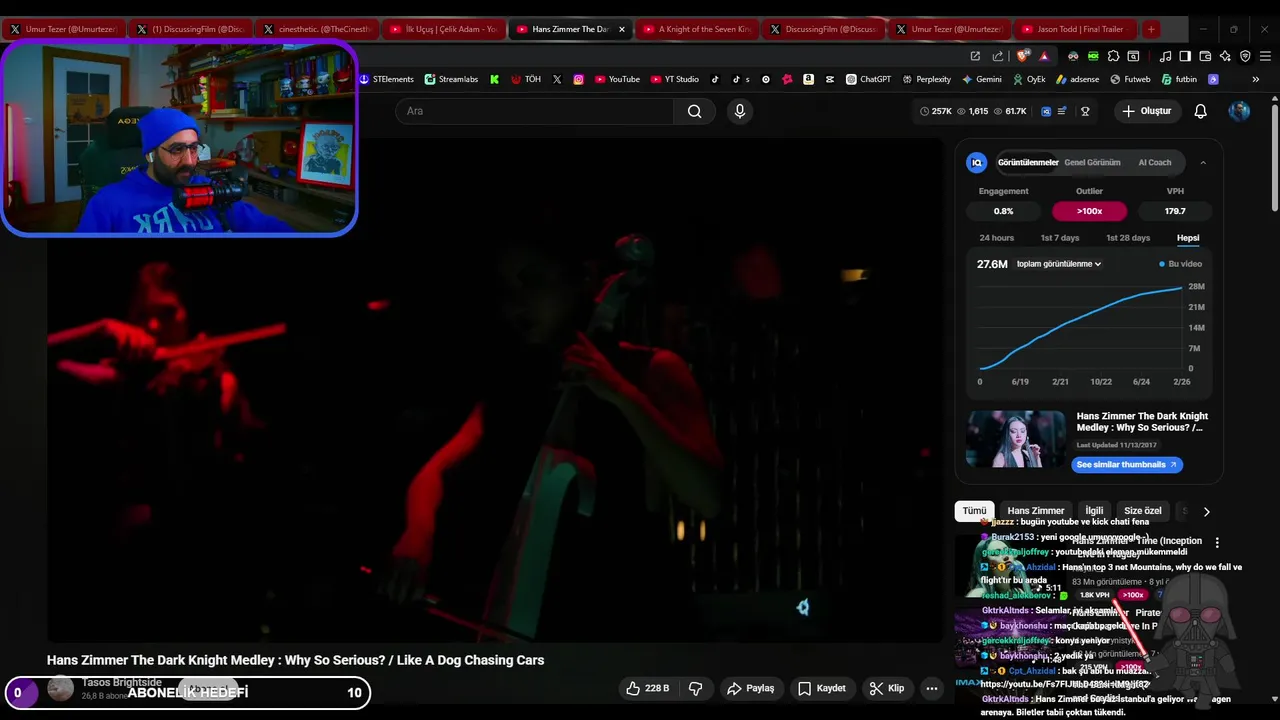This screenshot has width=1280, height=720.
Task: Show more bookmarks overflow chevron
Action: (1256, 79)
